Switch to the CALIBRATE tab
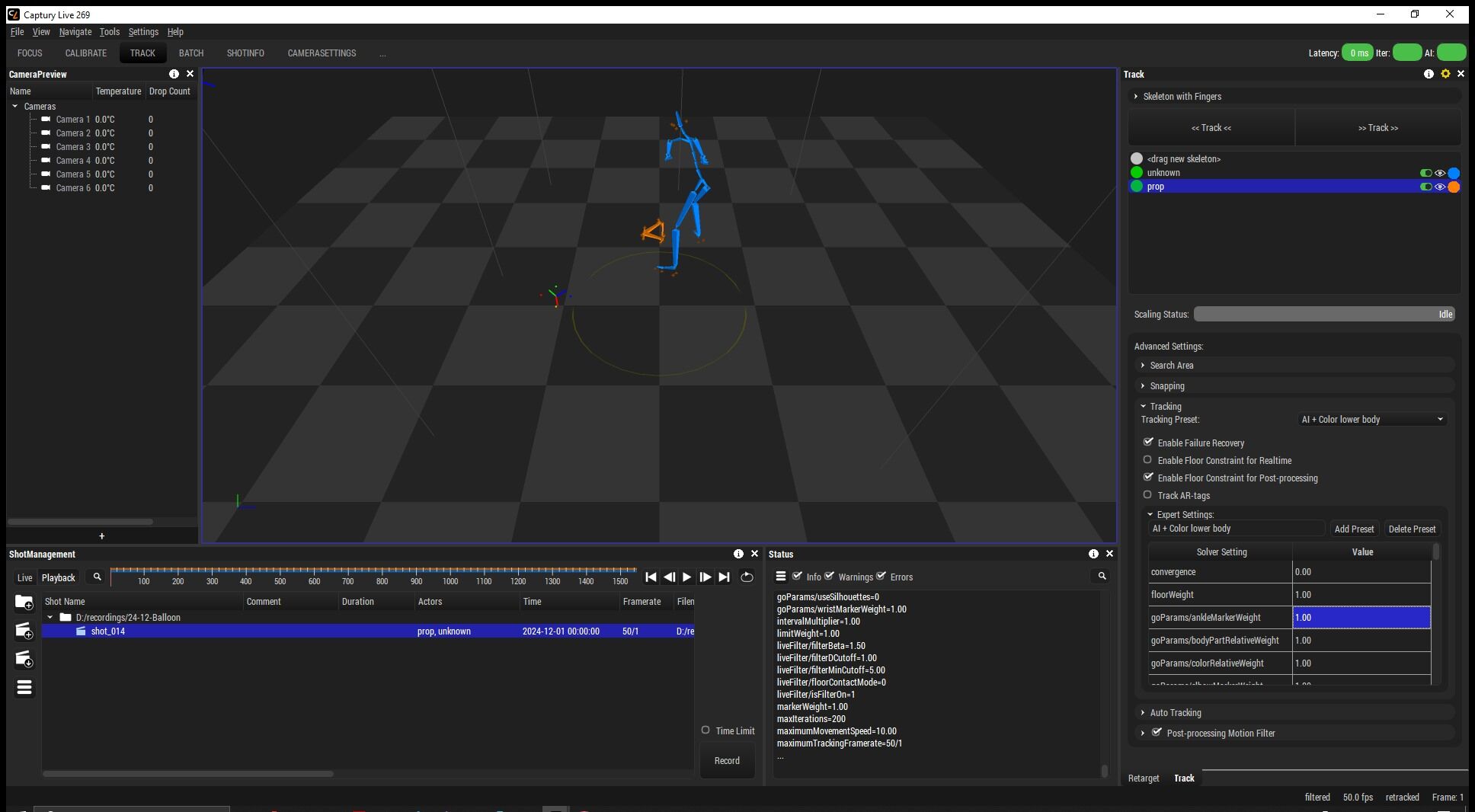 point(85,53)
